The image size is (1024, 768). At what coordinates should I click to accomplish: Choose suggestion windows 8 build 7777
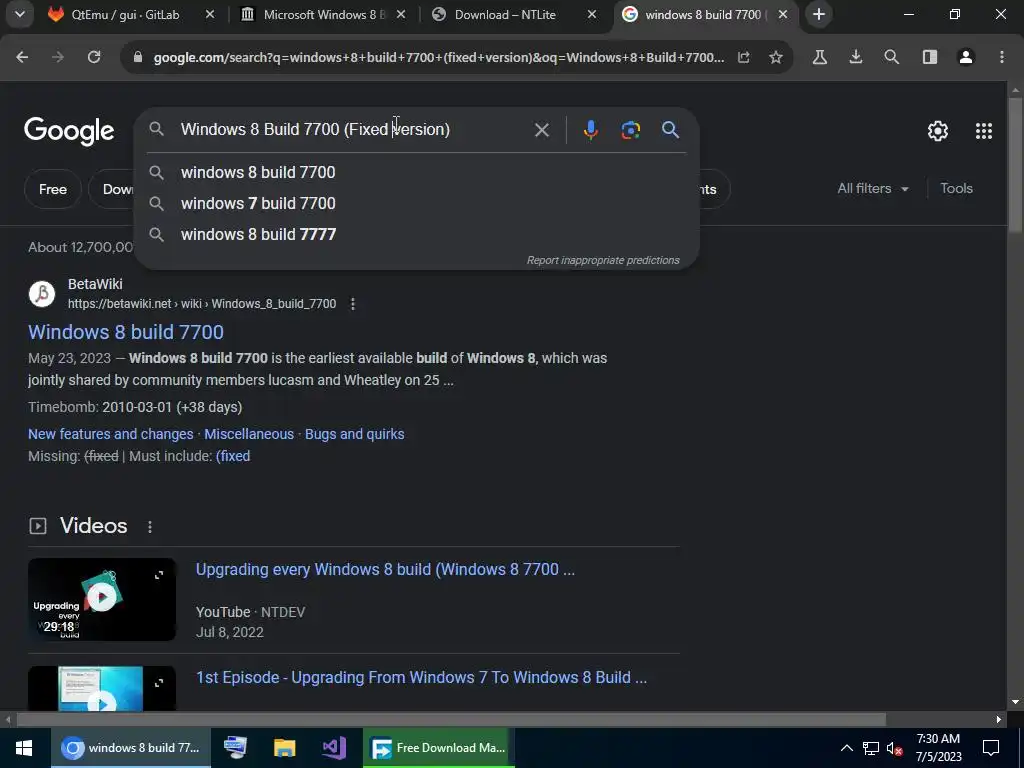pos(416,234)
